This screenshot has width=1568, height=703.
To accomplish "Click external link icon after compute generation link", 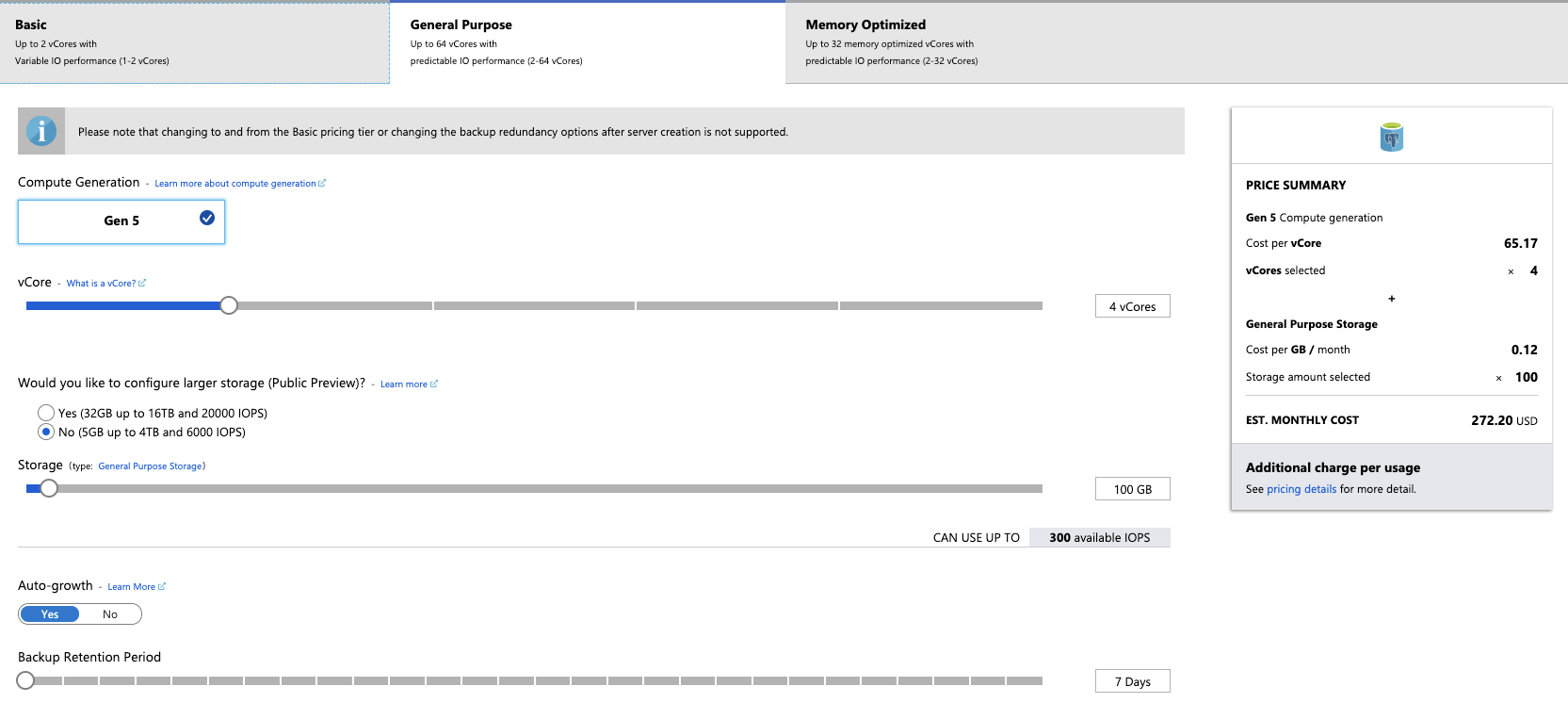I will point(322,183).
